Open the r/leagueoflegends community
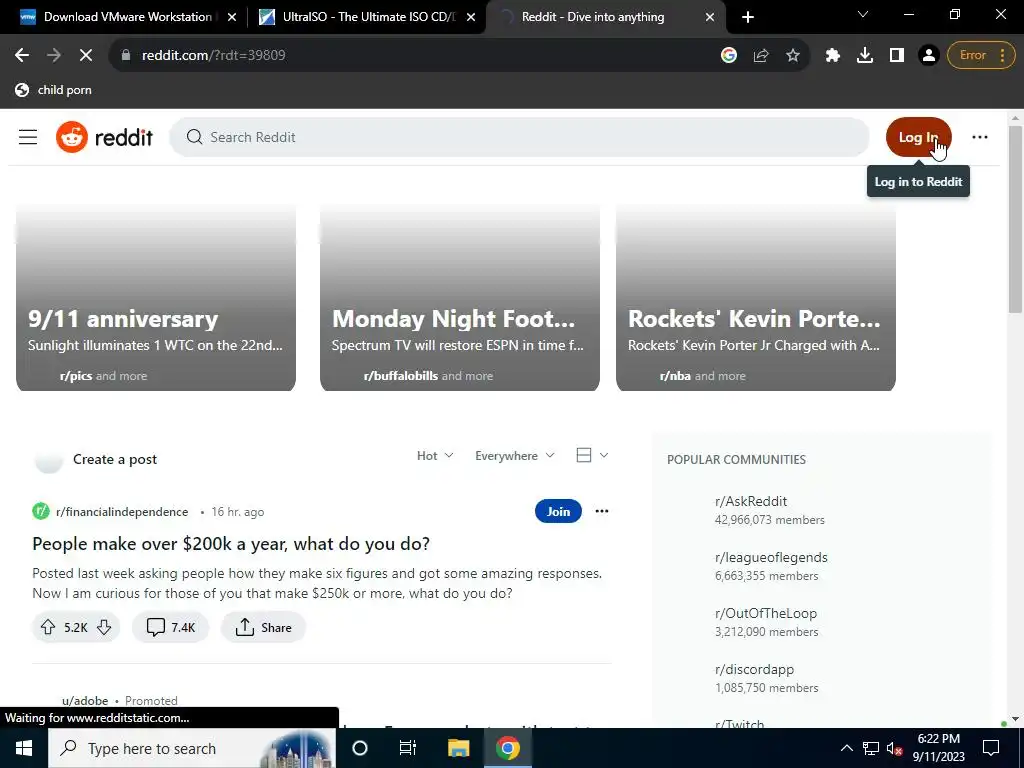 tap(771, 558)
